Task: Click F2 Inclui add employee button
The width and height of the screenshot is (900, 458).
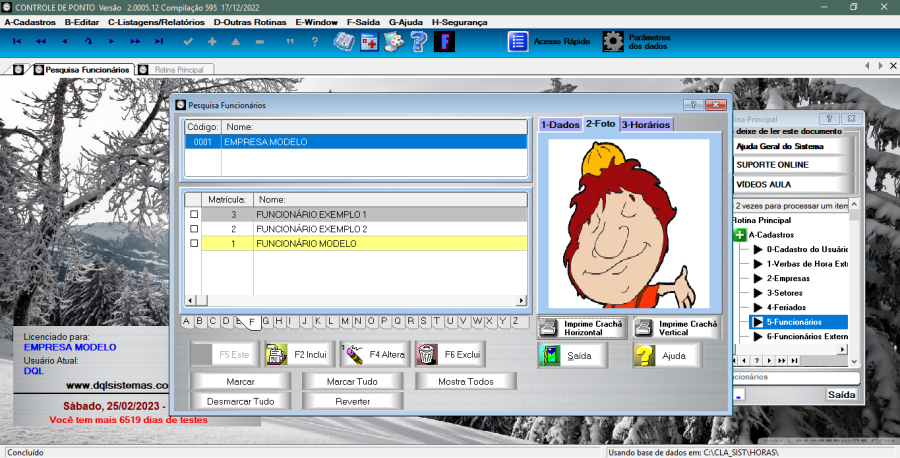Action: (x=296, y=354)
